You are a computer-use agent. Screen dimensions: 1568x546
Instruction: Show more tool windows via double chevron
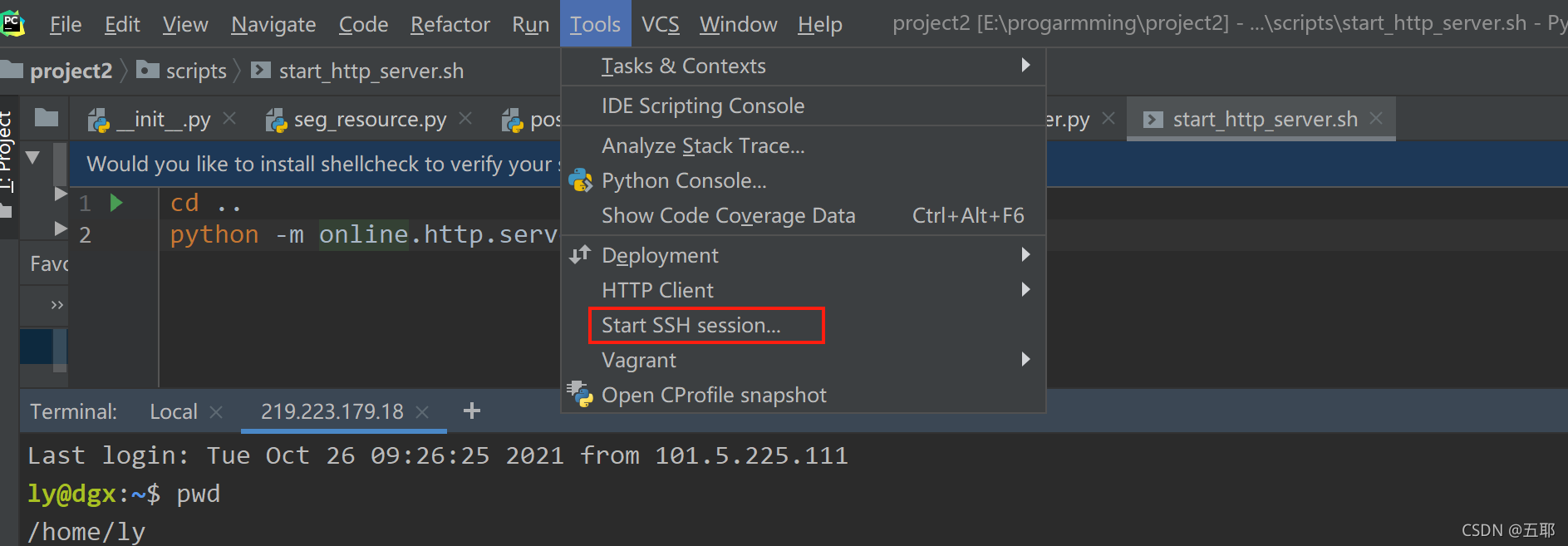[57, 305]
